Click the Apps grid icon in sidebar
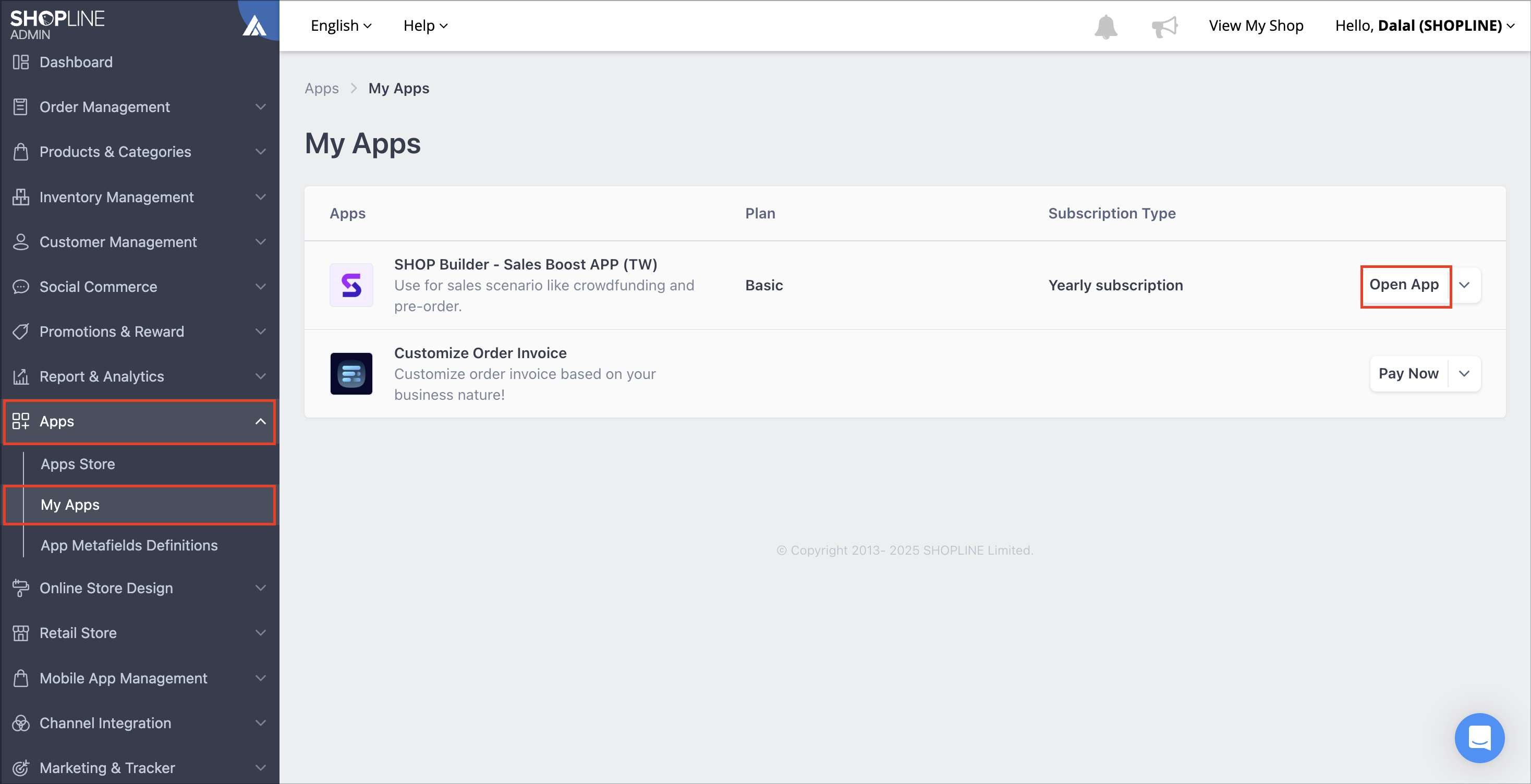 21,421
